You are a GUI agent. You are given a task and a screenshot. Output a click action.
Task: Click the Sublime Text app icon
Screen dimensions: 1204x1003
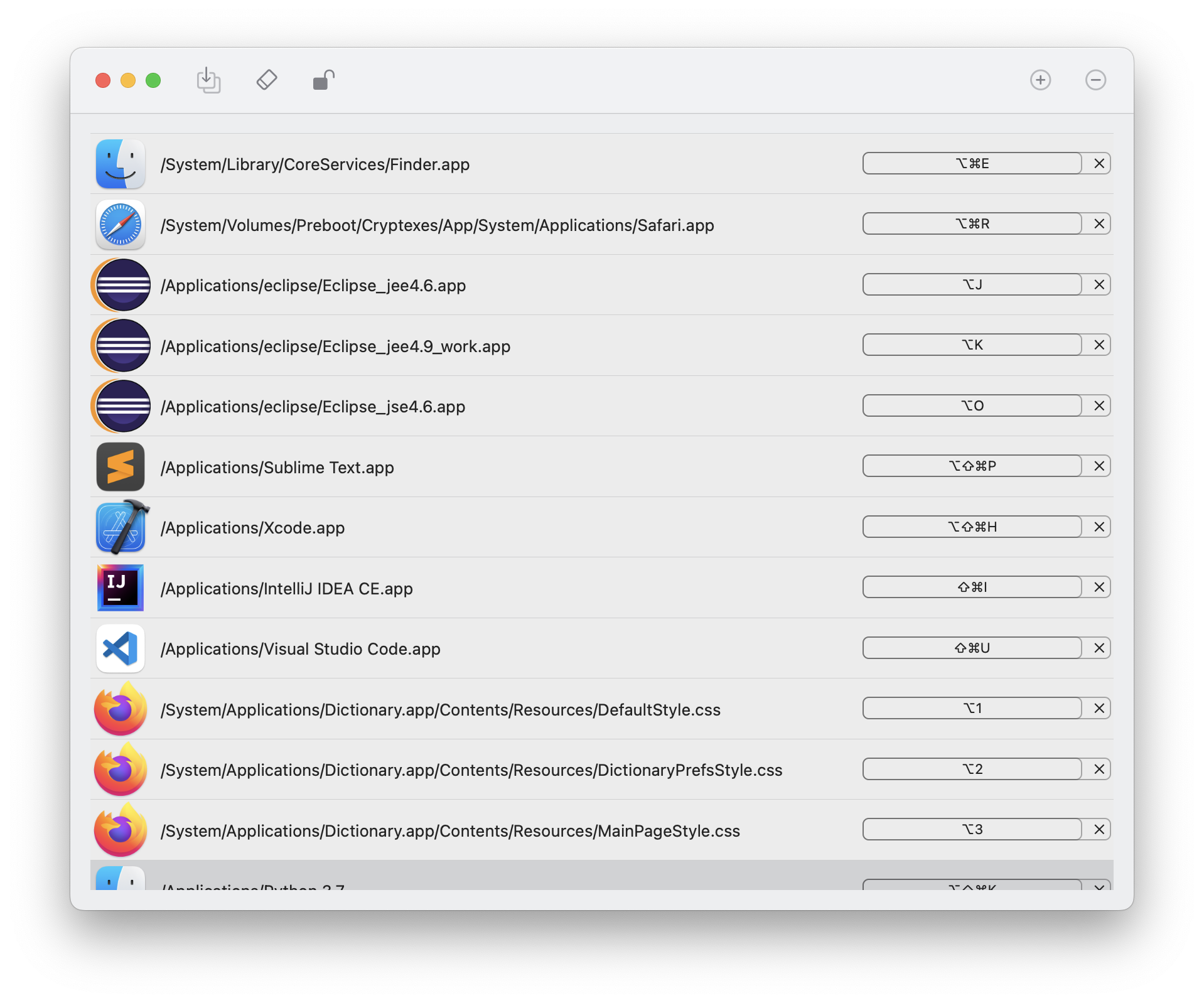click(121, 467)
